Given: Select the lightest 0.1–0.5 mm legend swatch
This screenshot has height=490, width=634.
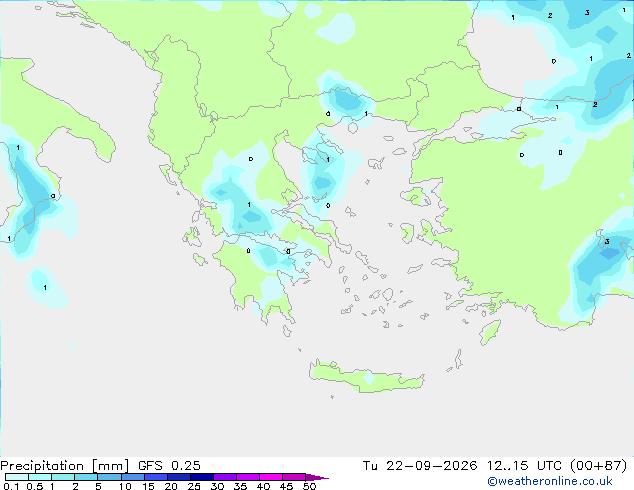Looking at the screenshot, I should [x=17, y=477].
